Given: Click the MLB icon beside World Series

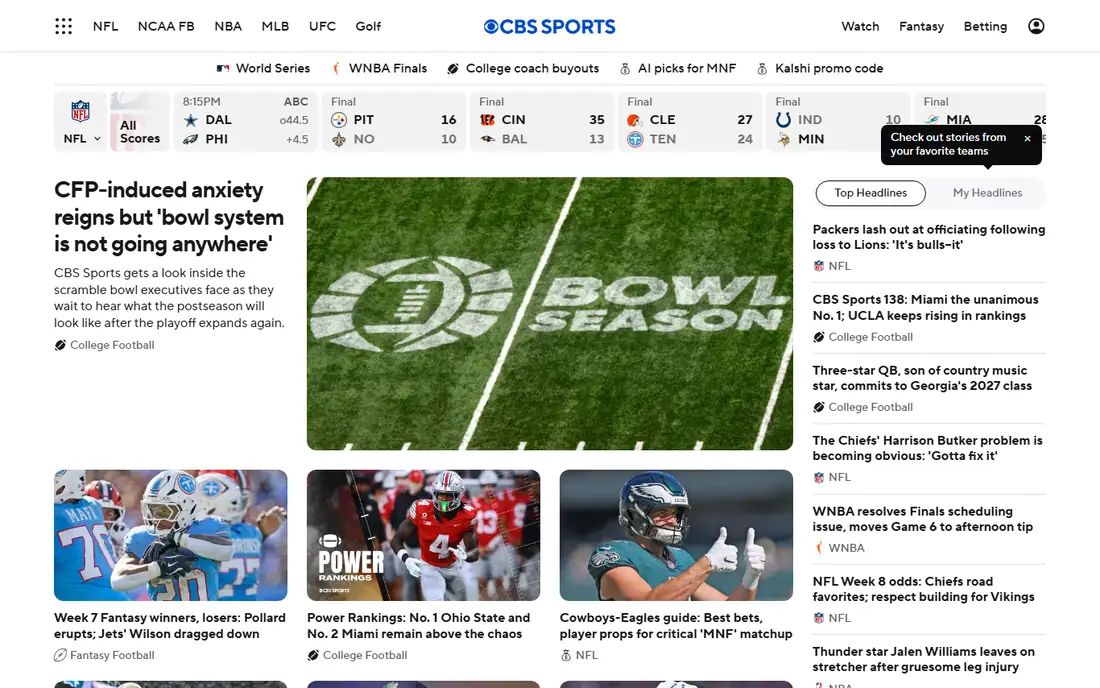Looking at the screenshot, I should (223, 68).
